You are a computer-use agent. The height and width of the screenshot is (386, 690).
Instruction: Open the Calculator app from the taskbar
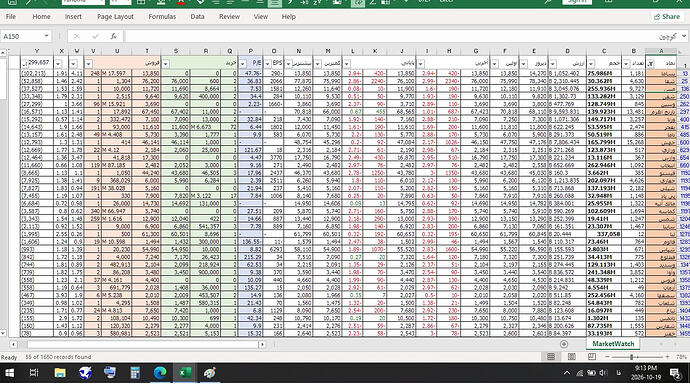tap(135, 373)
